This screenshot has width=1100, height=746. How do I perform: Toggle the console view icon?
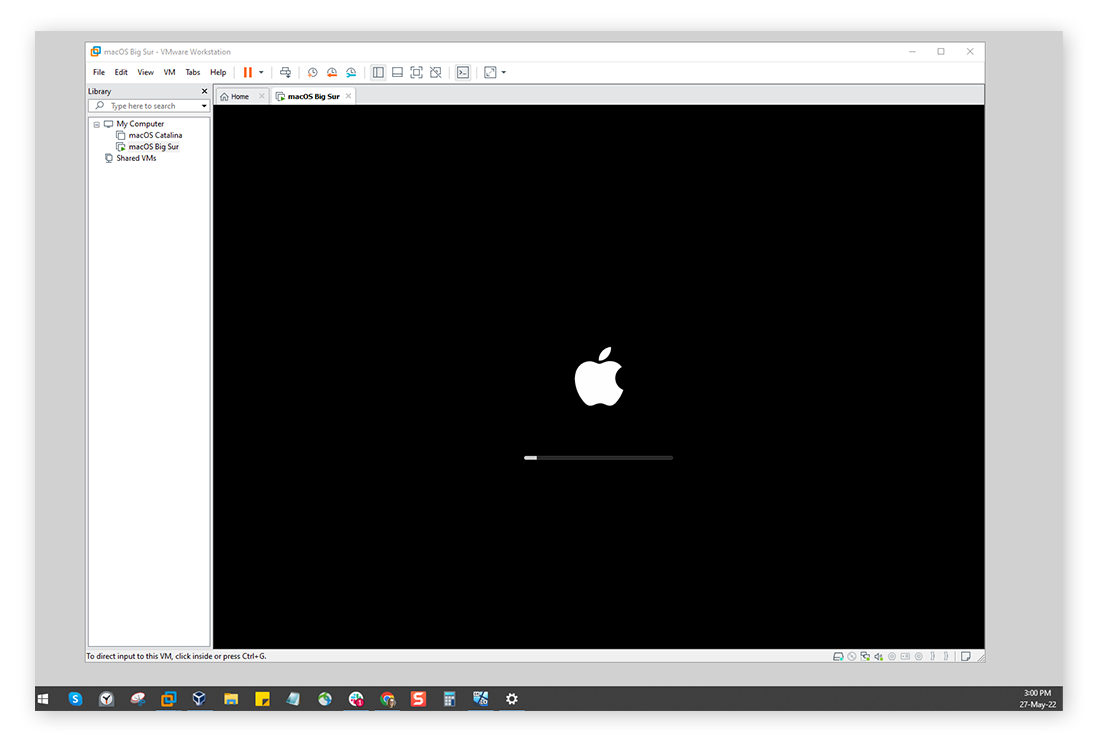pos(463,72)
